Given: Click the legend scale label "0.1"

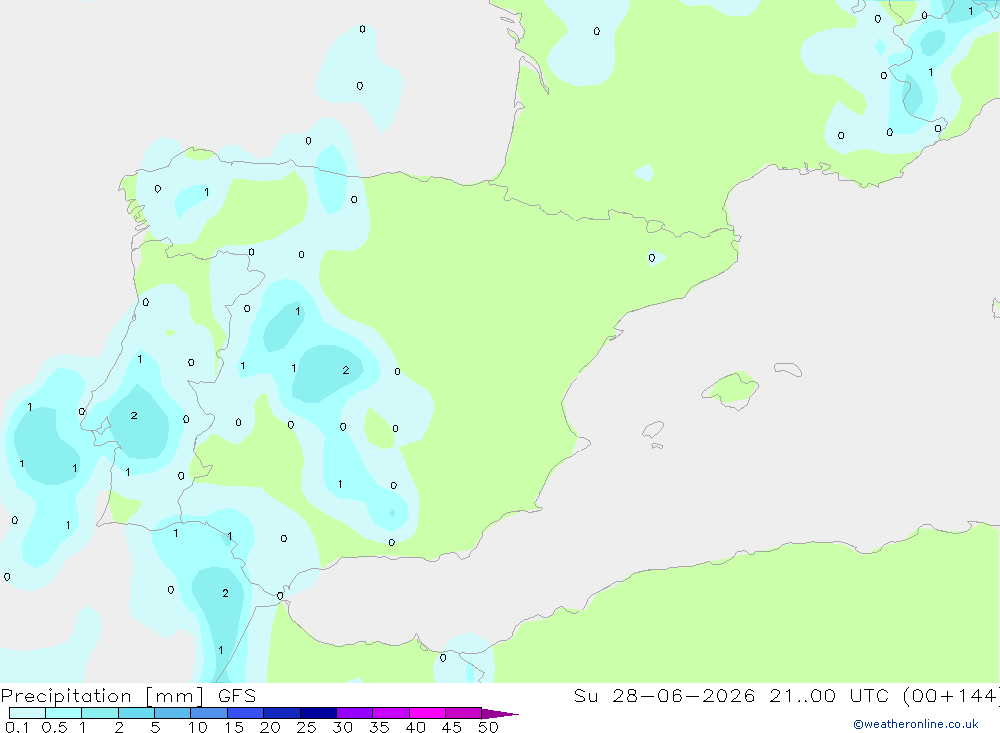Looking at the screenshot, I should [17, 727].
